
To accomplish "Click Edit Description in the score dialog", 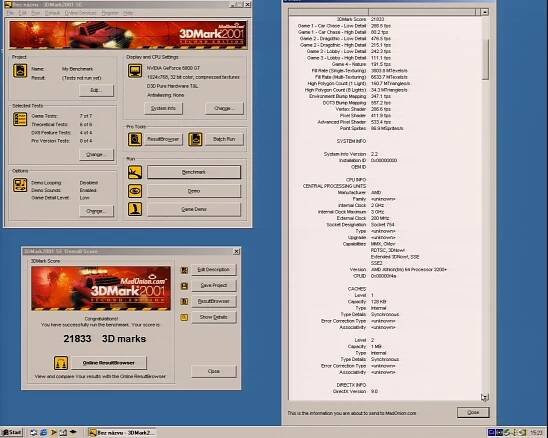I will coord(214,270).
